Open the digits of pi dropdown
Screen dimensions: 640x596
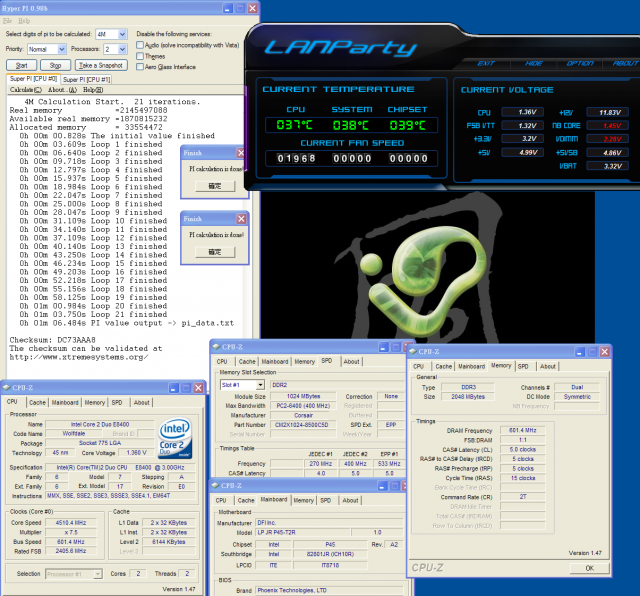click(122, 34)
